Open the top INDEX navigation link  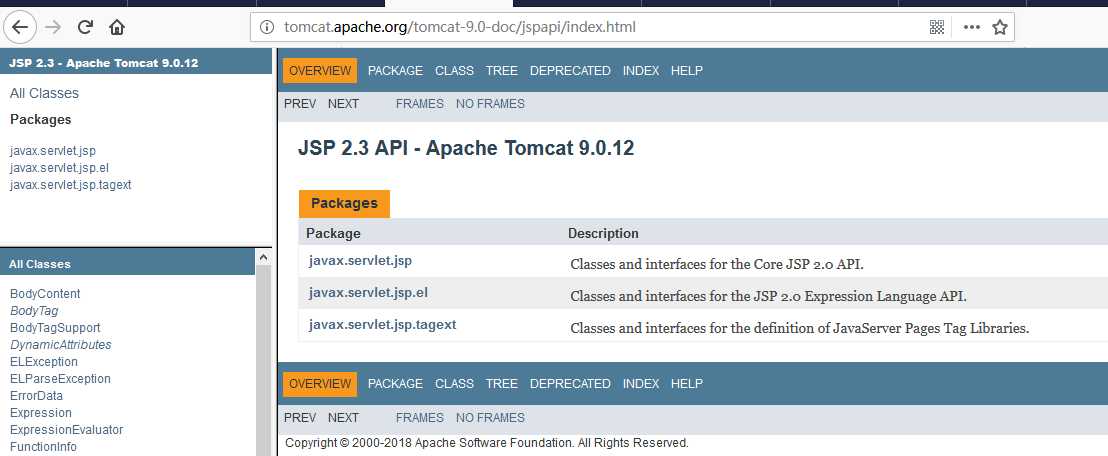[x=641, y=71]
